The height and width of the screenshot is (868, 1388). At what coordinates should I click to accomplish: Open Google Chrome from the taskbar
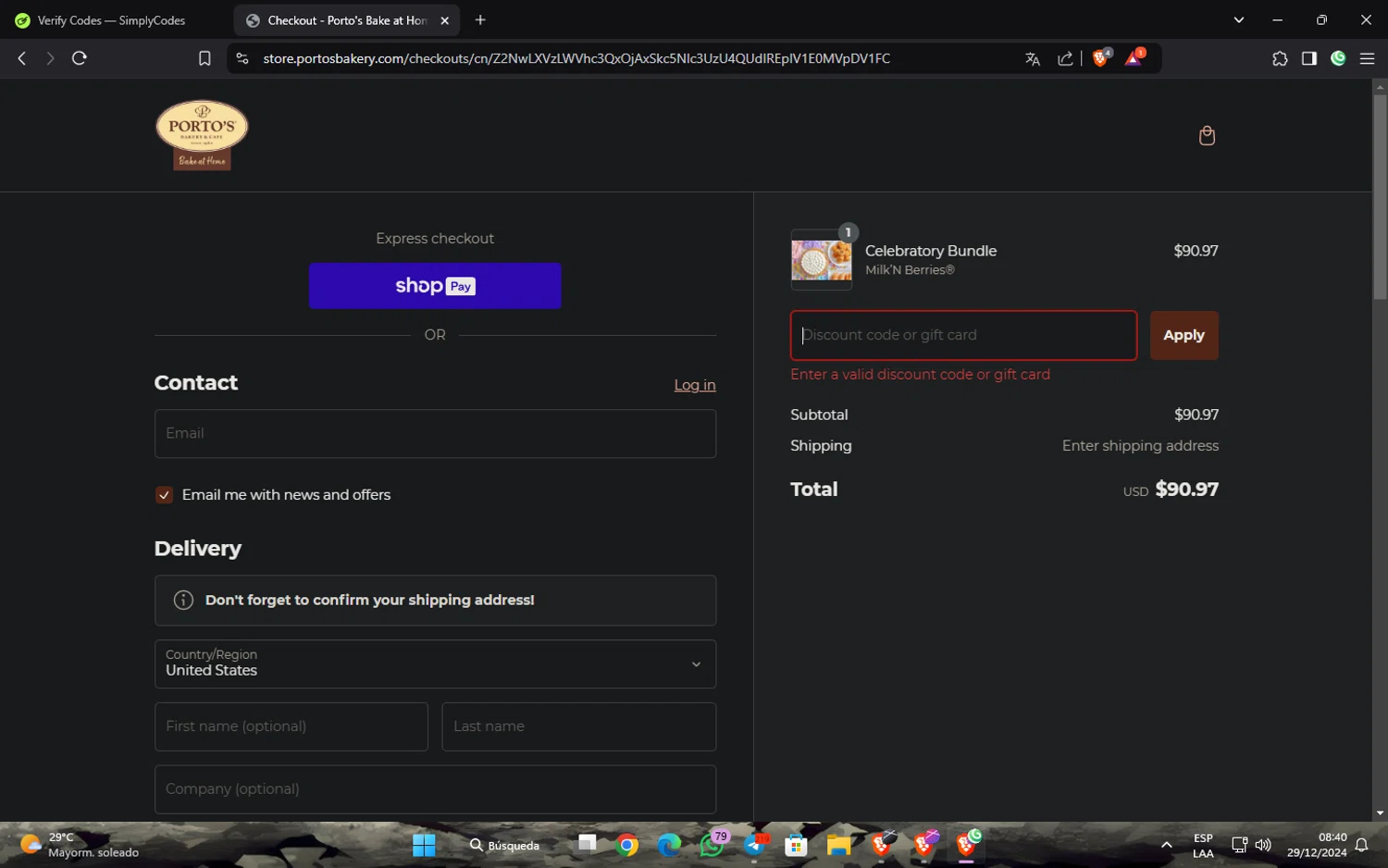[x=626, y=845]
